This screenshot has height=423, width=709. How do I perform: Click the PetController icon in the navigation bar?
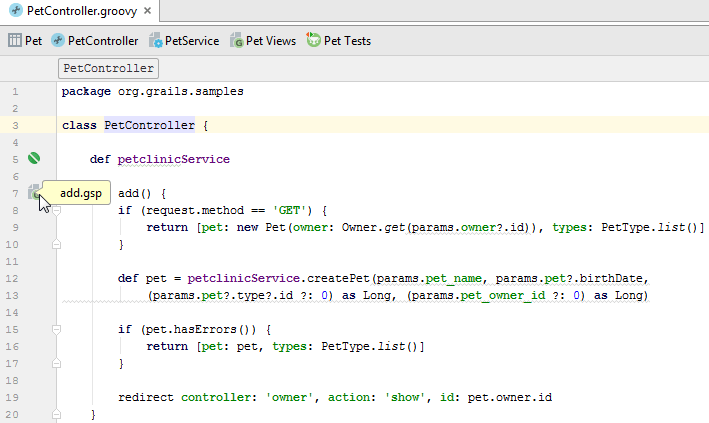click(58, 41)
